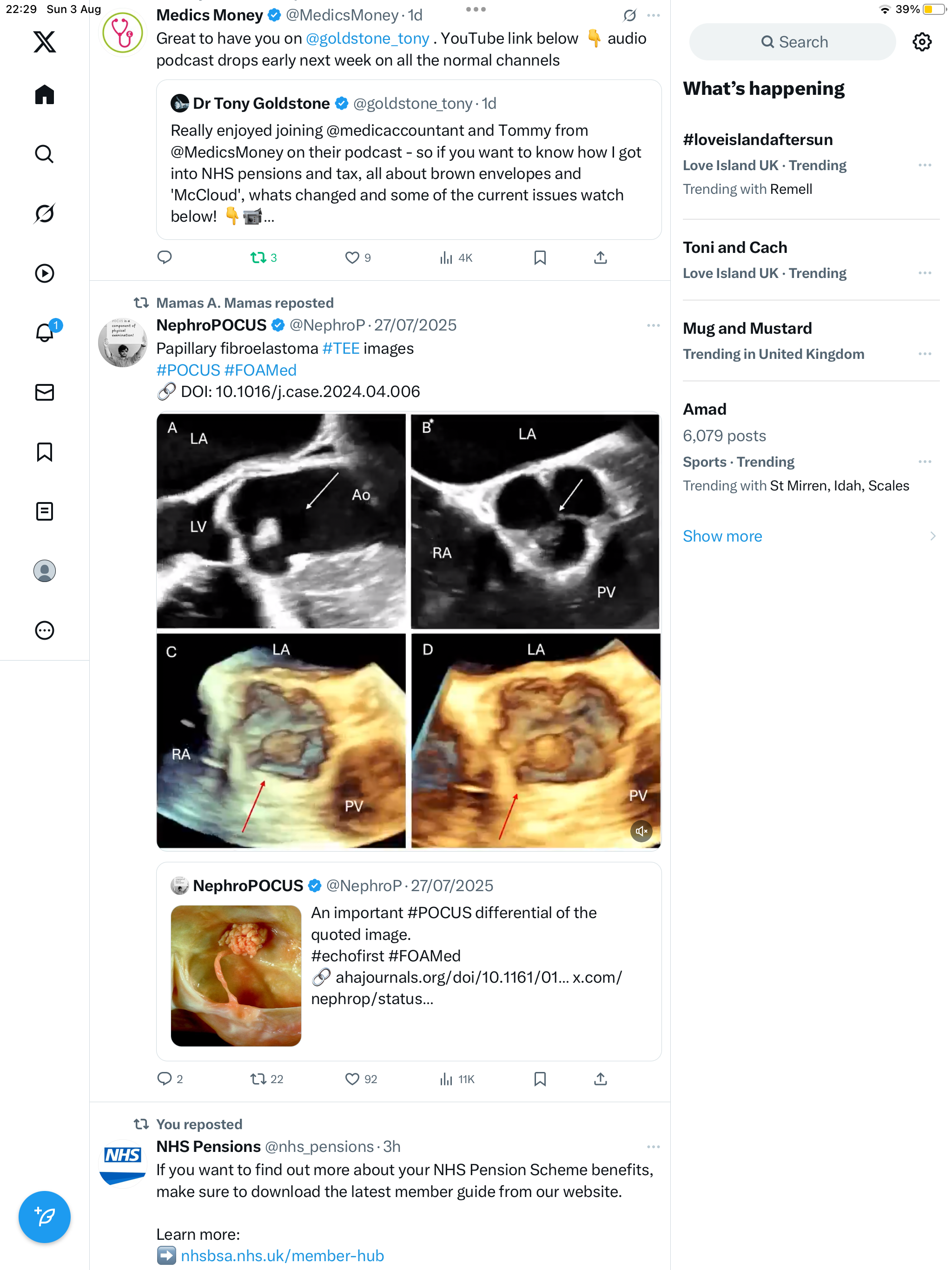Screen dimensions: 952x1270
Task: Open the Explore search sidebar item
Action: click(x=44, y=154)
